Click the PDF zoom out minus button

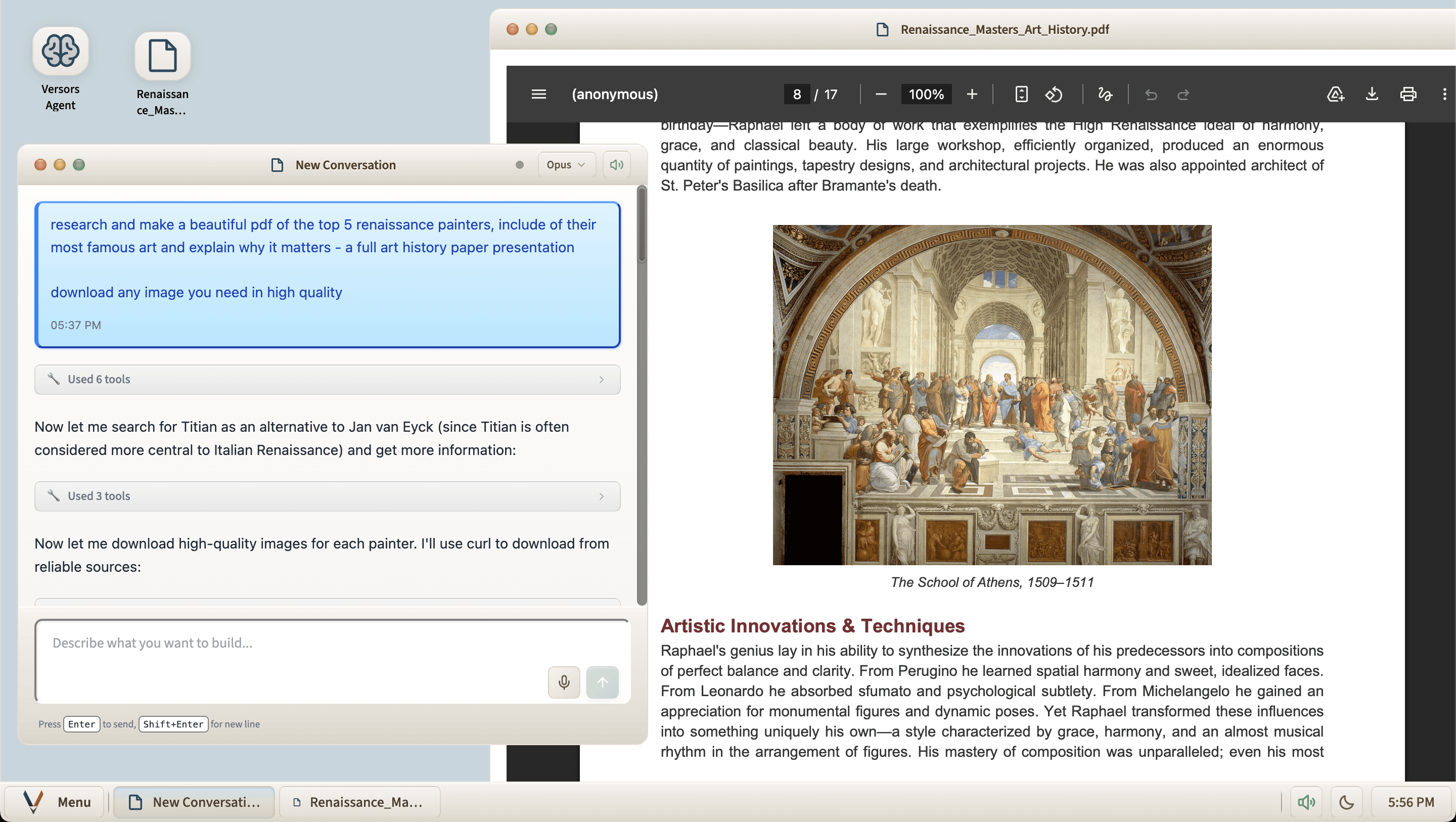click(x=881, y=94)
